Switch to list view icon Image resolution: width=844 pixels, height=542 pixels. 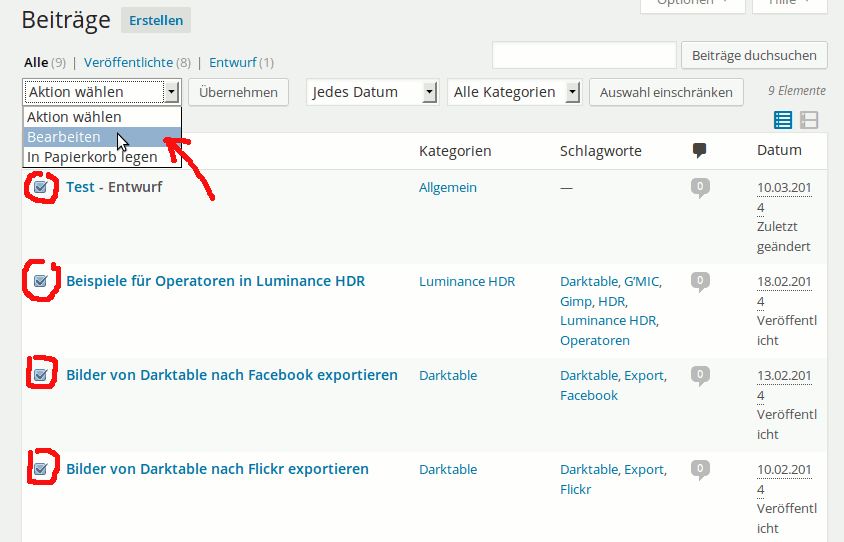[783, 120]
